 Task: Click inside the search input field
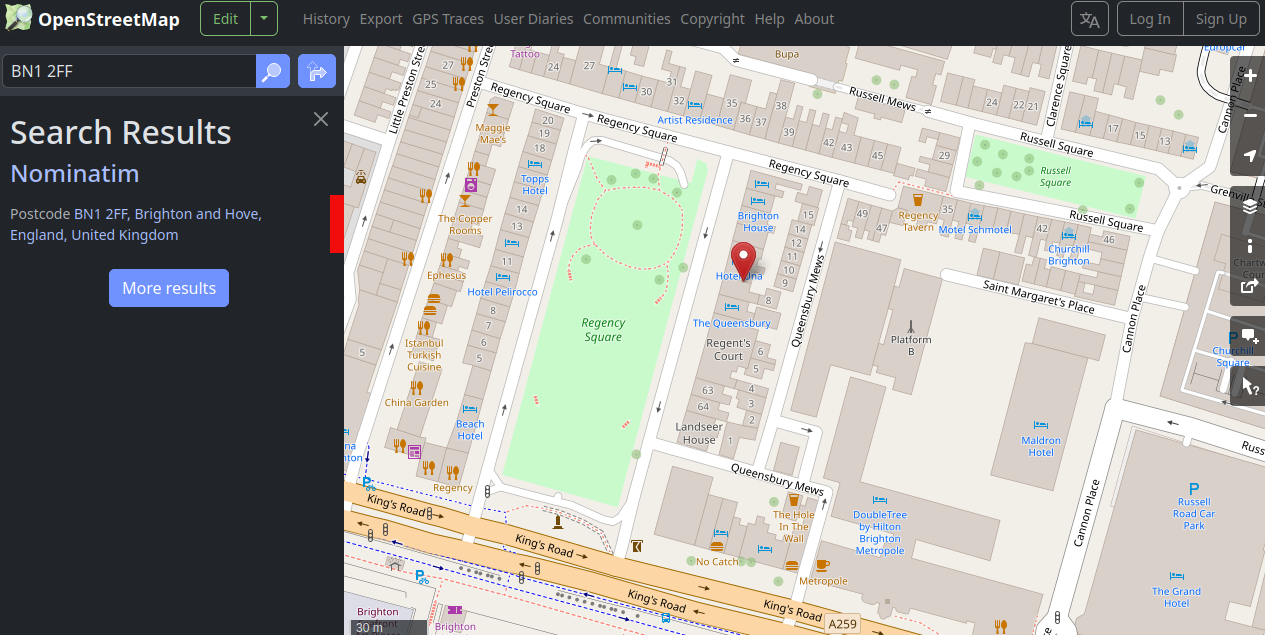(x=130, y=71)
